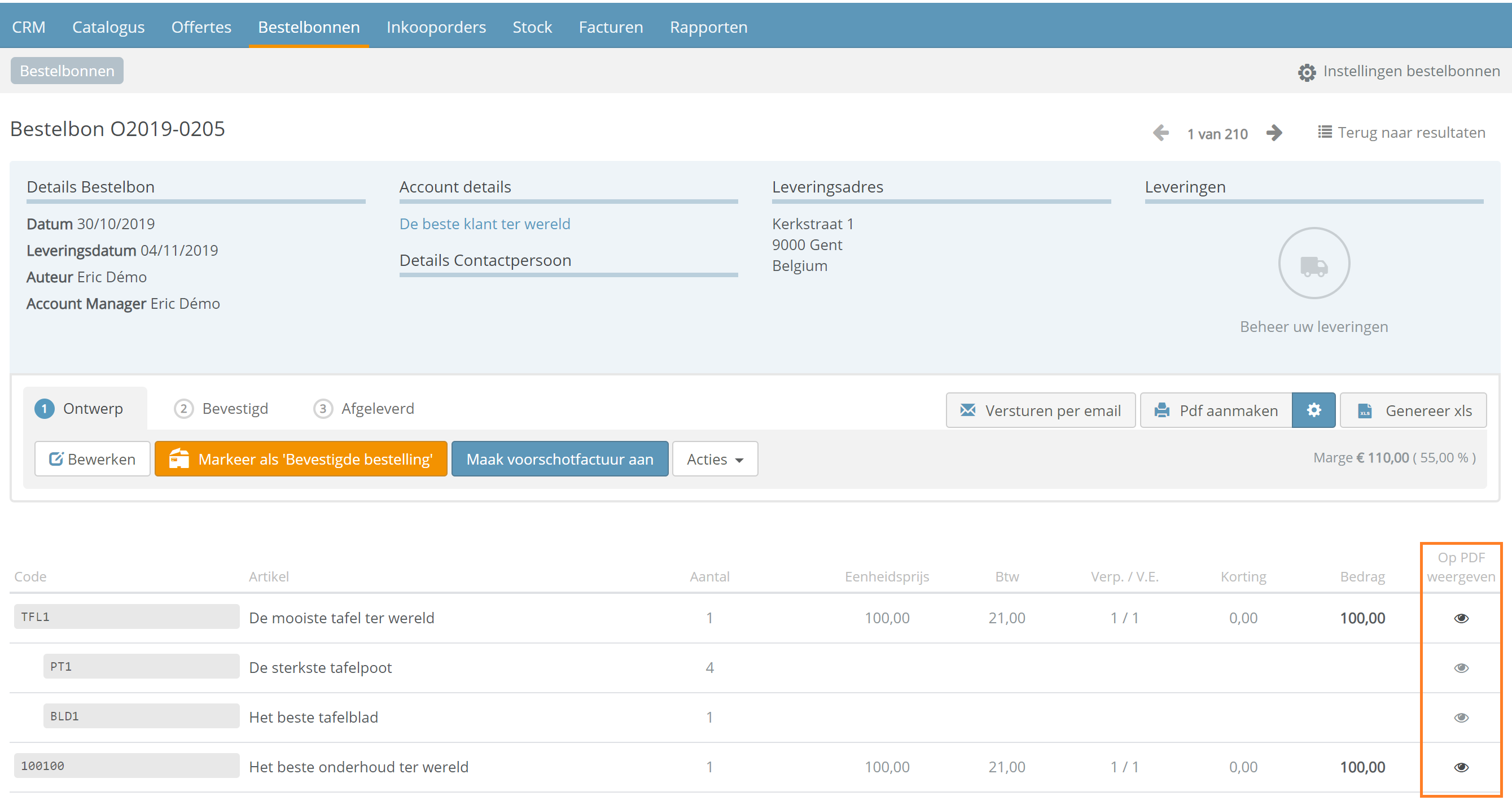Open the Stock section

(532, 27)
